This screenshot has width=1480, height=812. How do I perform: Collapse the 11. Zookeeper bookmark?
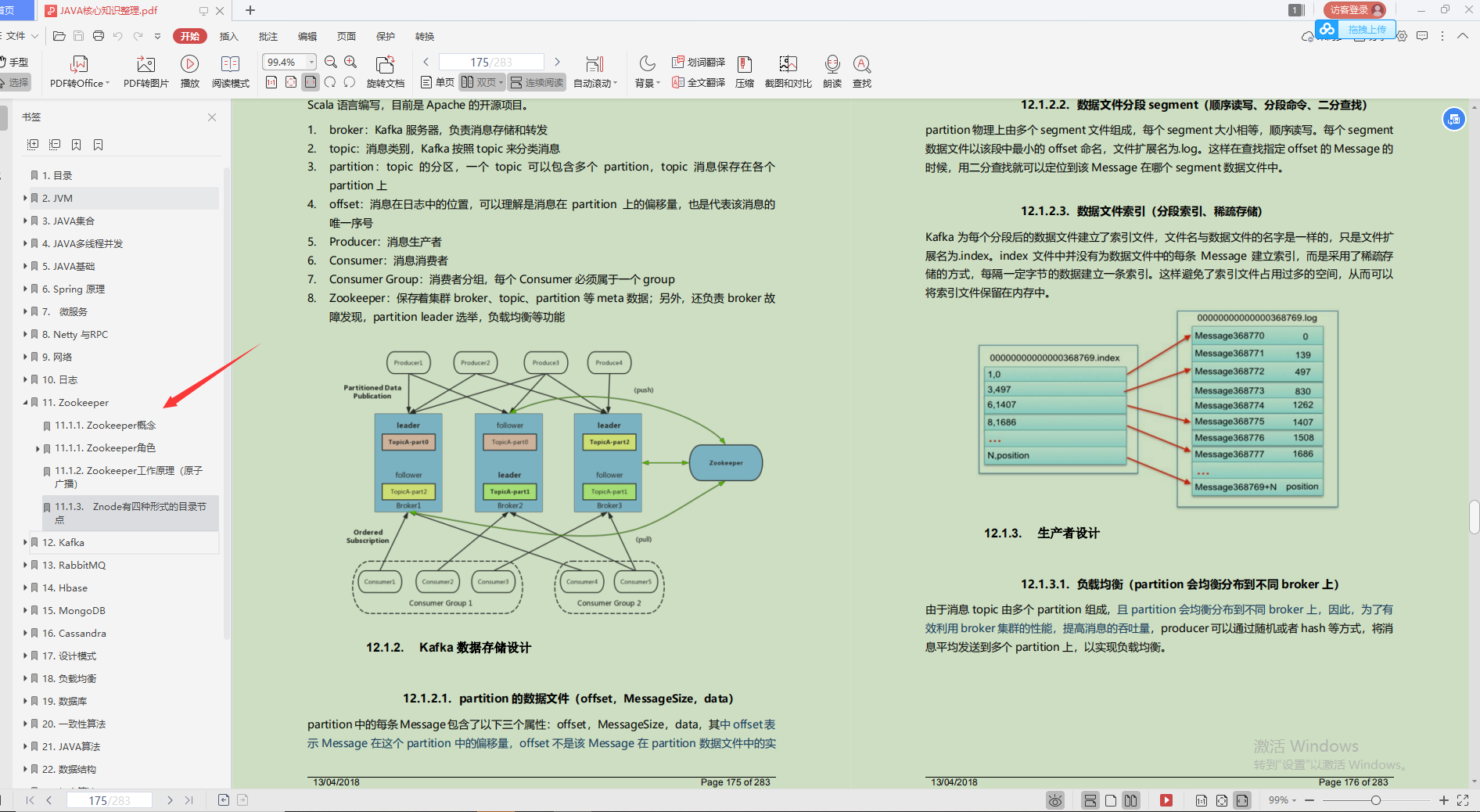[26, 402]
